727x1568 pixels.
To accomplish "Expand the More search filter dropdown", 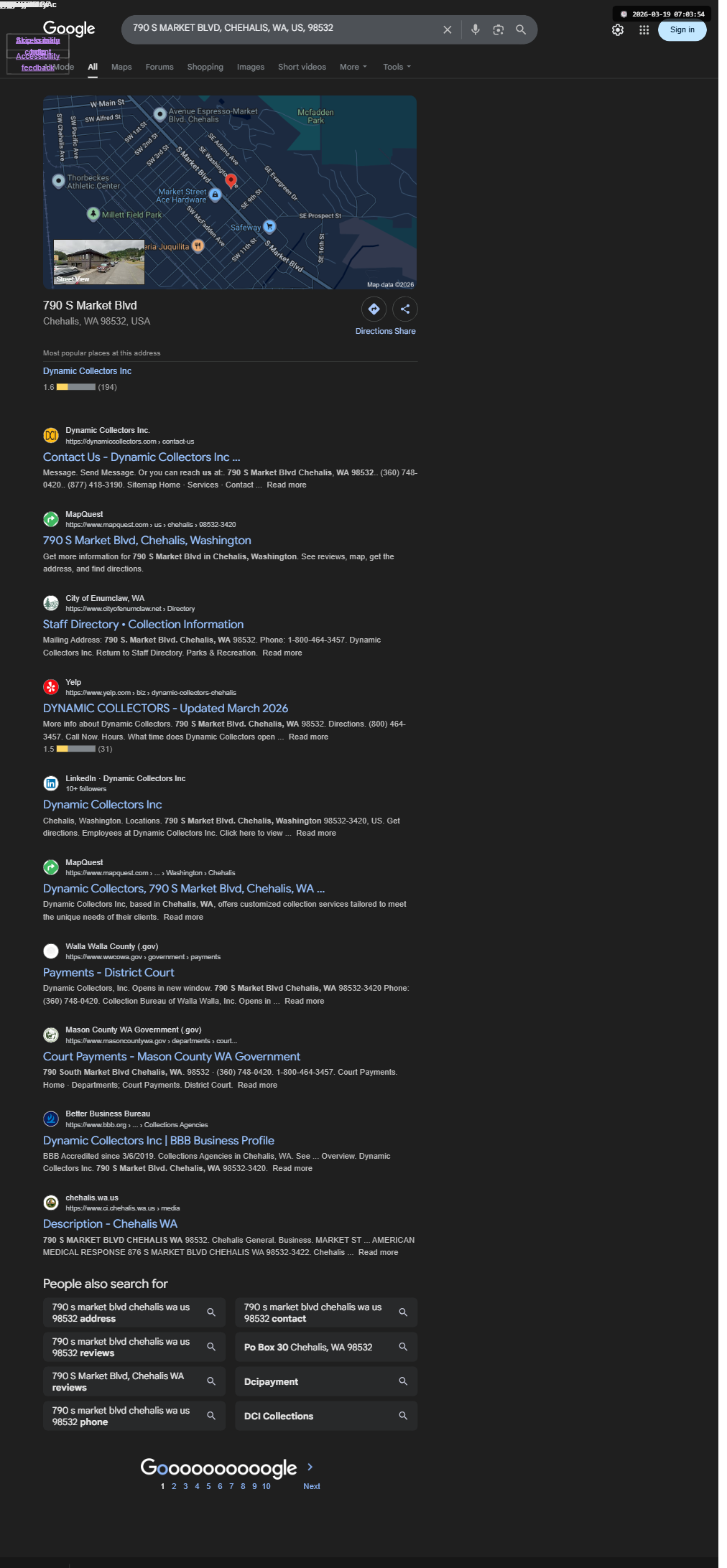I will (x=353, y=67).
